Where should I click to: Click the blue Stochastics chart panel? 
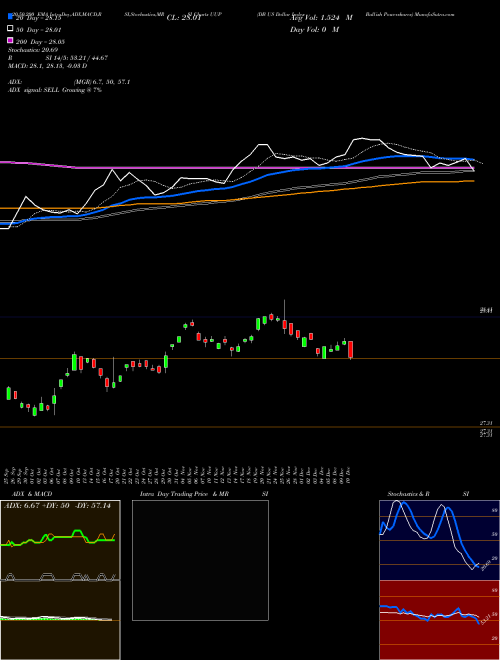(x=439, y=540)
